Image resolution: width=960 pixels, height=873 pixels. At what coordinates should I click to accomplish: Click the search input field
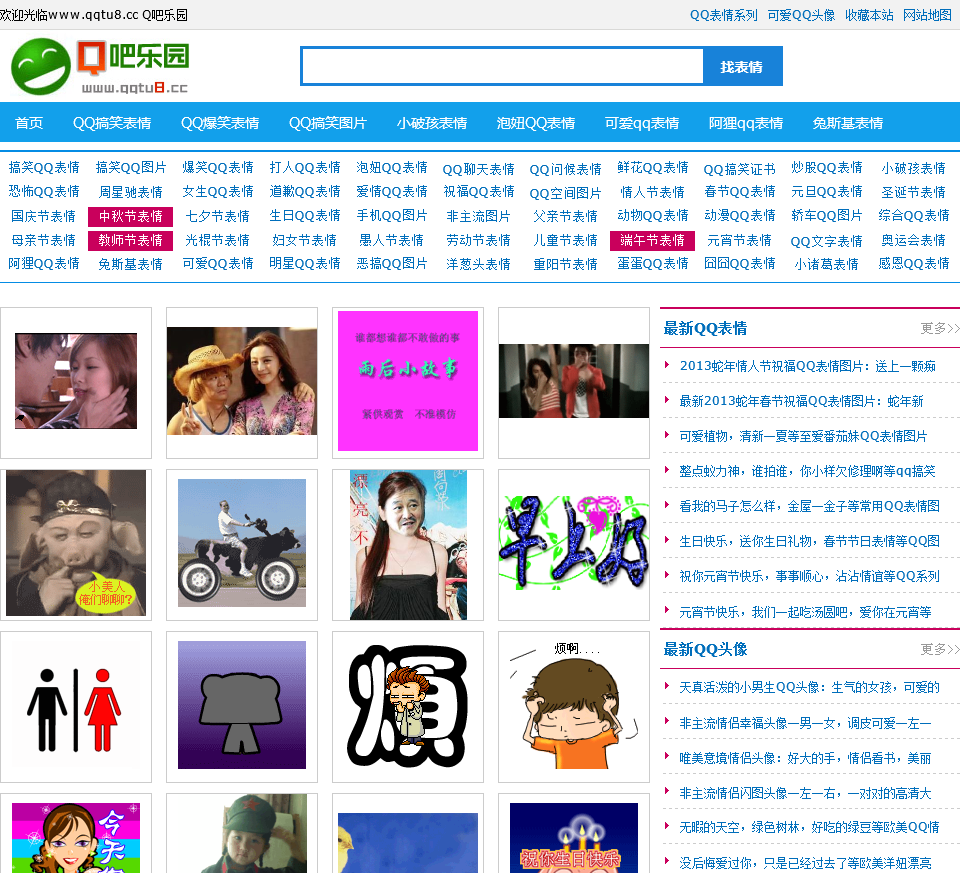tap(502, 66)
